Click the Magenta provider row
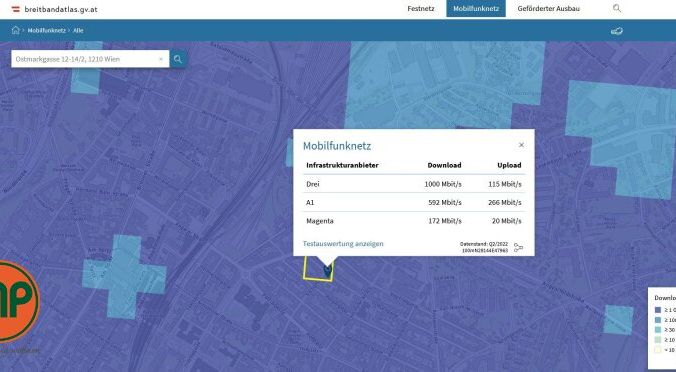Screen dimensions: 676x372 tap(413, 221)
